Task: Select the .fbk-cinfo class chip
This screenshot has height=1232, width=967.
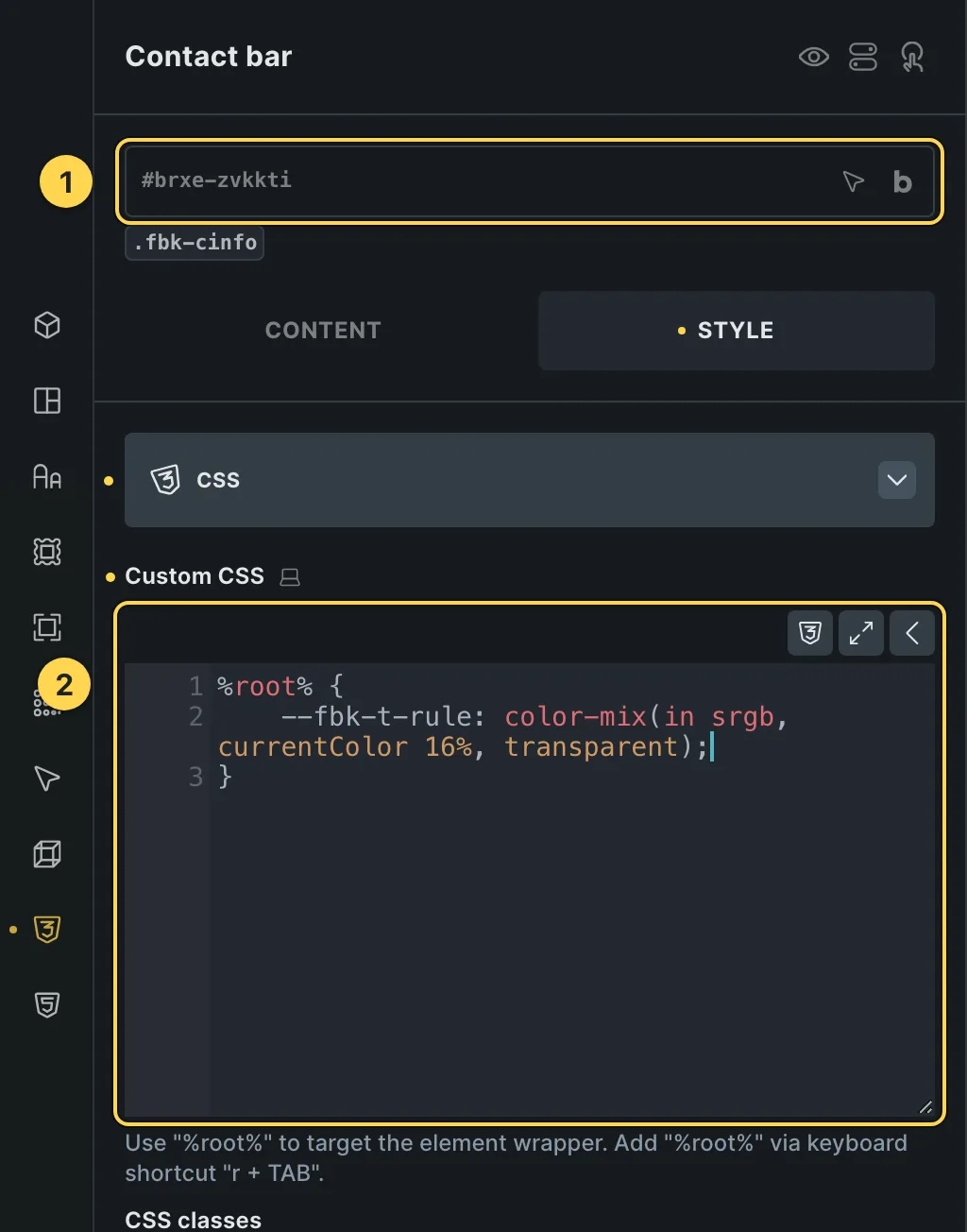Action: point(195,243)
